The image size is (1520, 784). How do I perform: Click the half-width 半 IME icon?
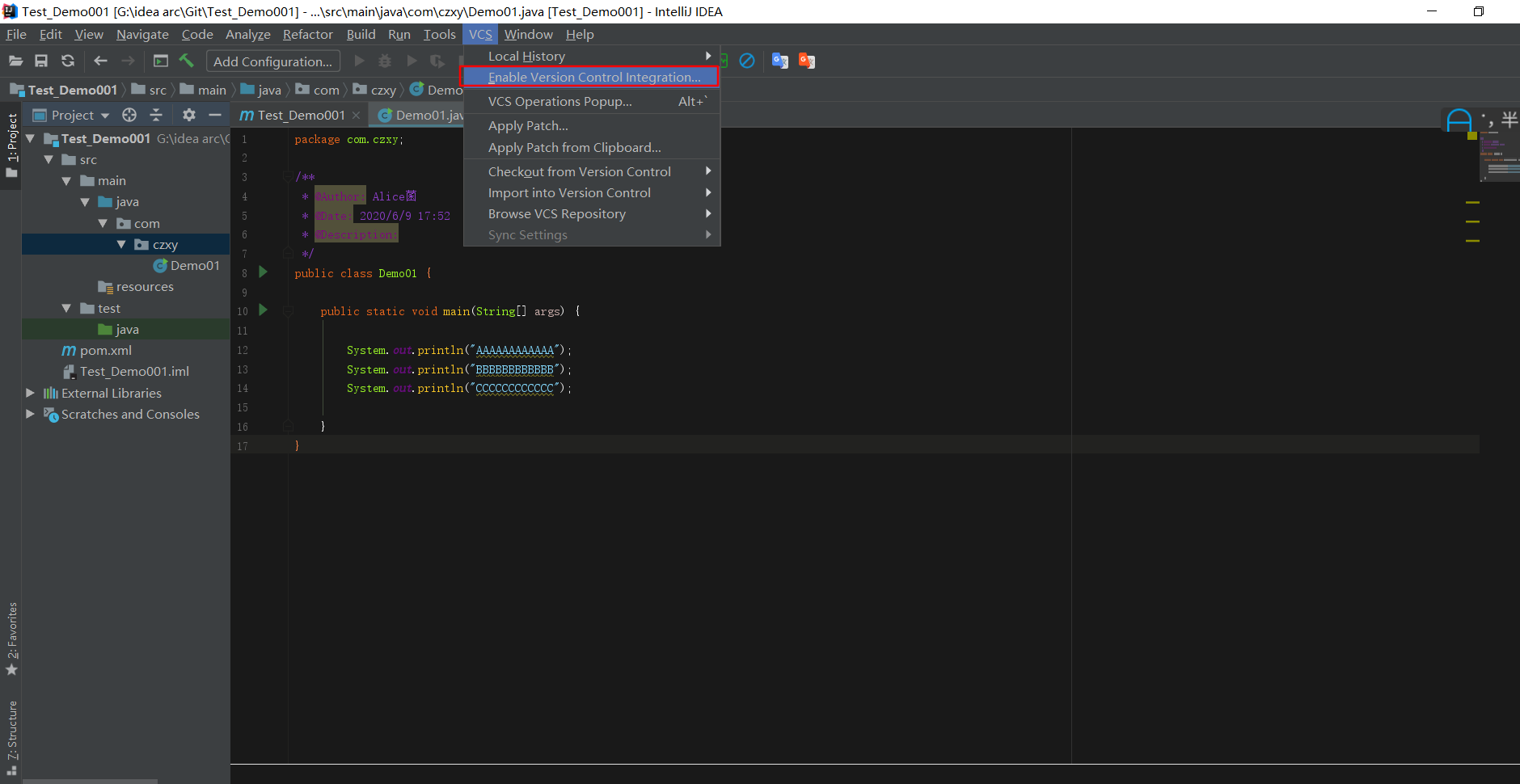(1509, 120)
